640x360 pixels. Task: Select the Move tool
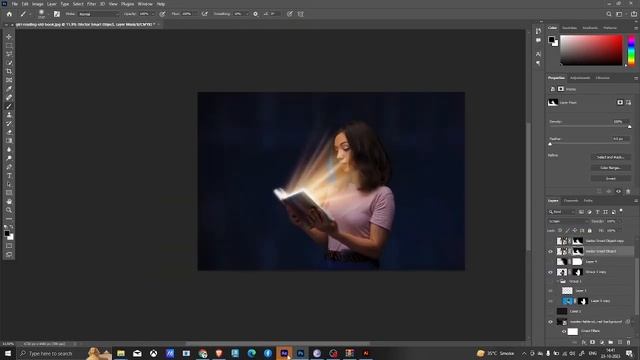[9, 37]
